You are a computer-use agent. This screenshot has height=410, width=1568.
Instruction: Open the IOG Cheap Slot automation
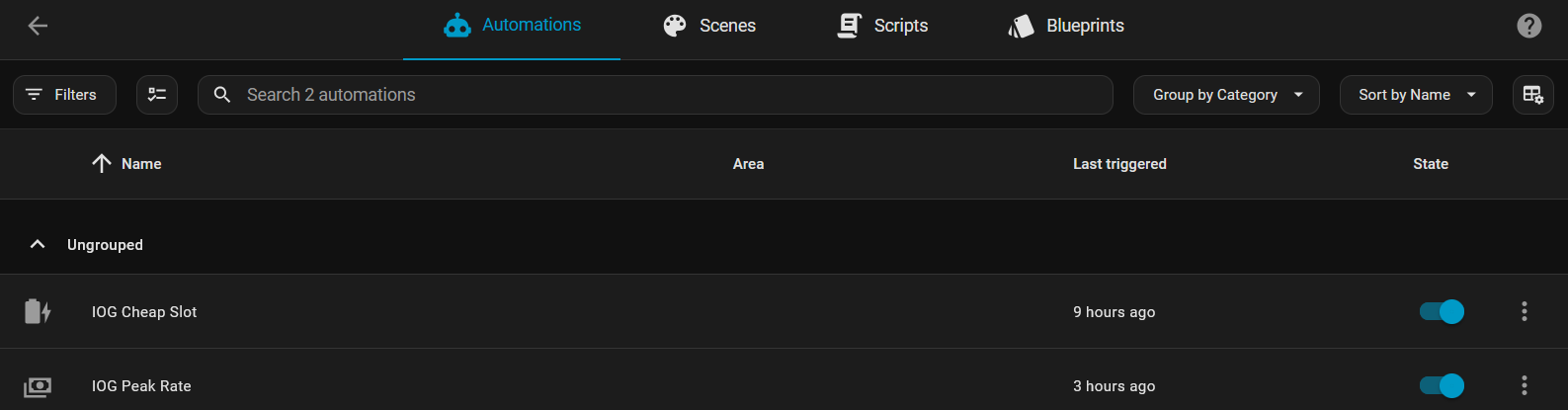[144, 312]
